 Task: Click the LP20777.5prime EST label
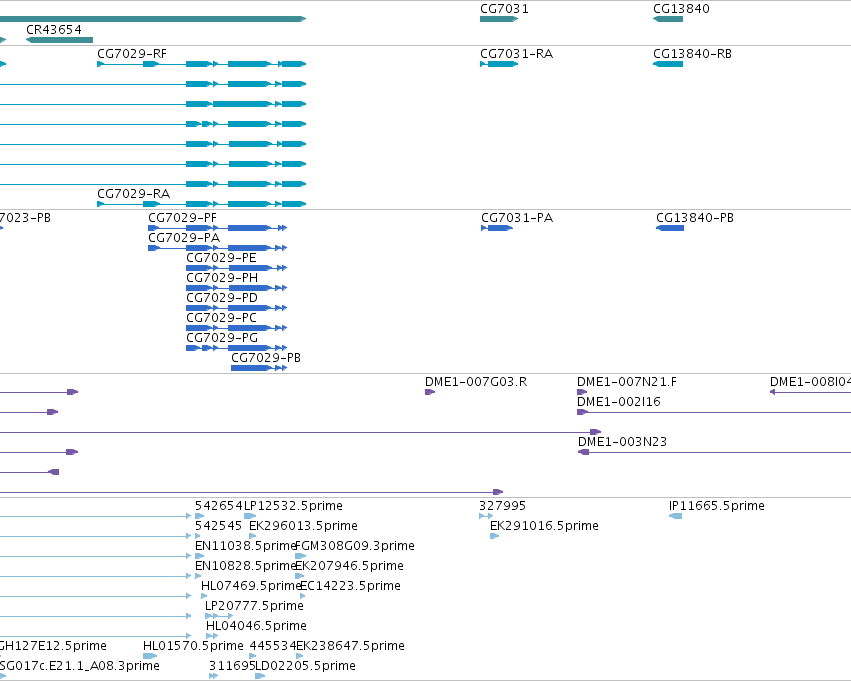tap(255, 606)
